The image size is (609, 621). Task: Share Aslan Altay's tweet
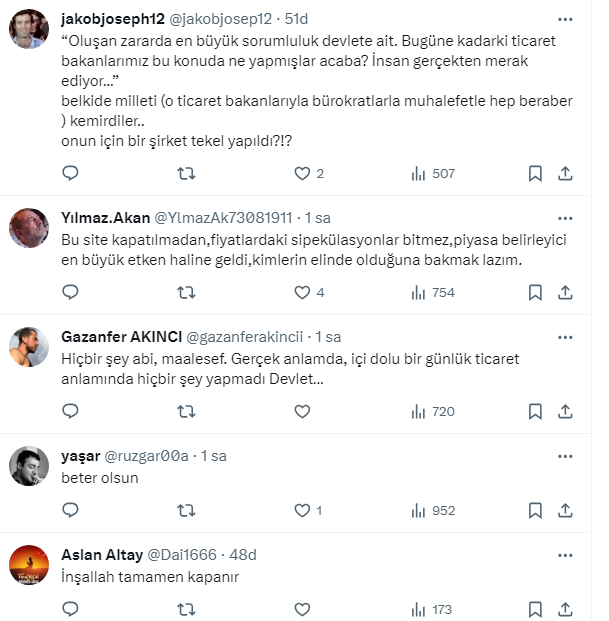pos(565,609)
